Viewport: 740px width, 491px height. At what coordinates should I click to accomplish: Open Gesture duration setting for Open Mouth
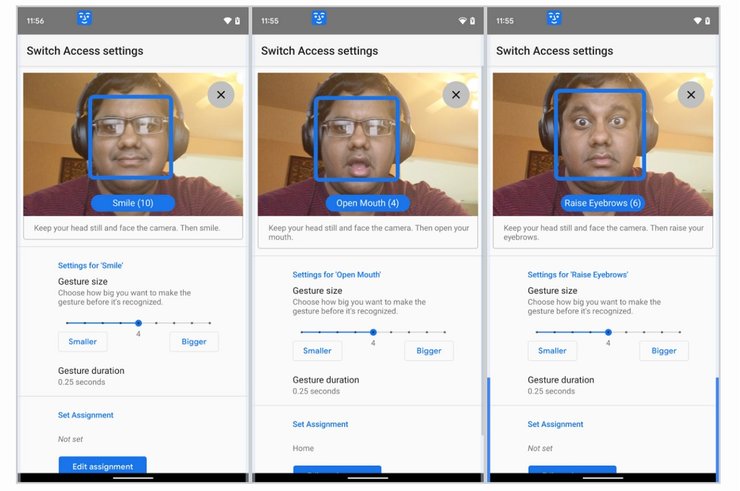tap(325, 385)
